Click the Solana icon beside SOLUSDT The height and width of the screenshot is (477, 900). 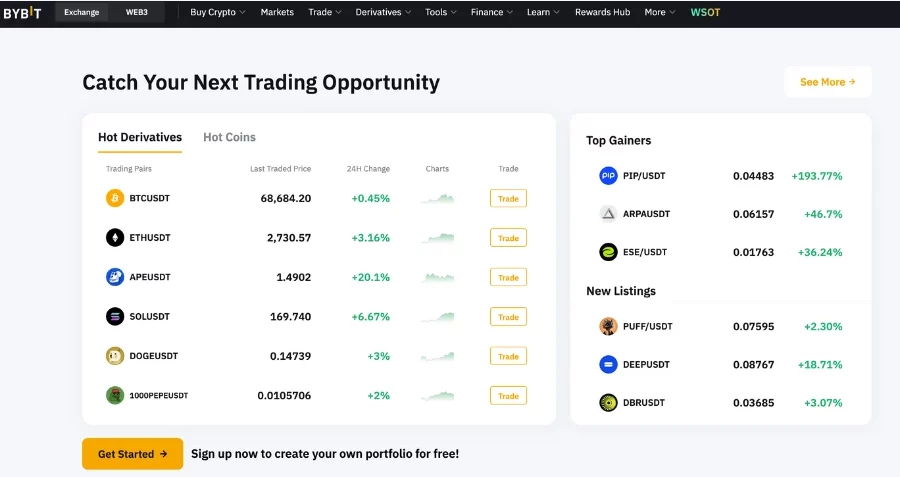115,316
